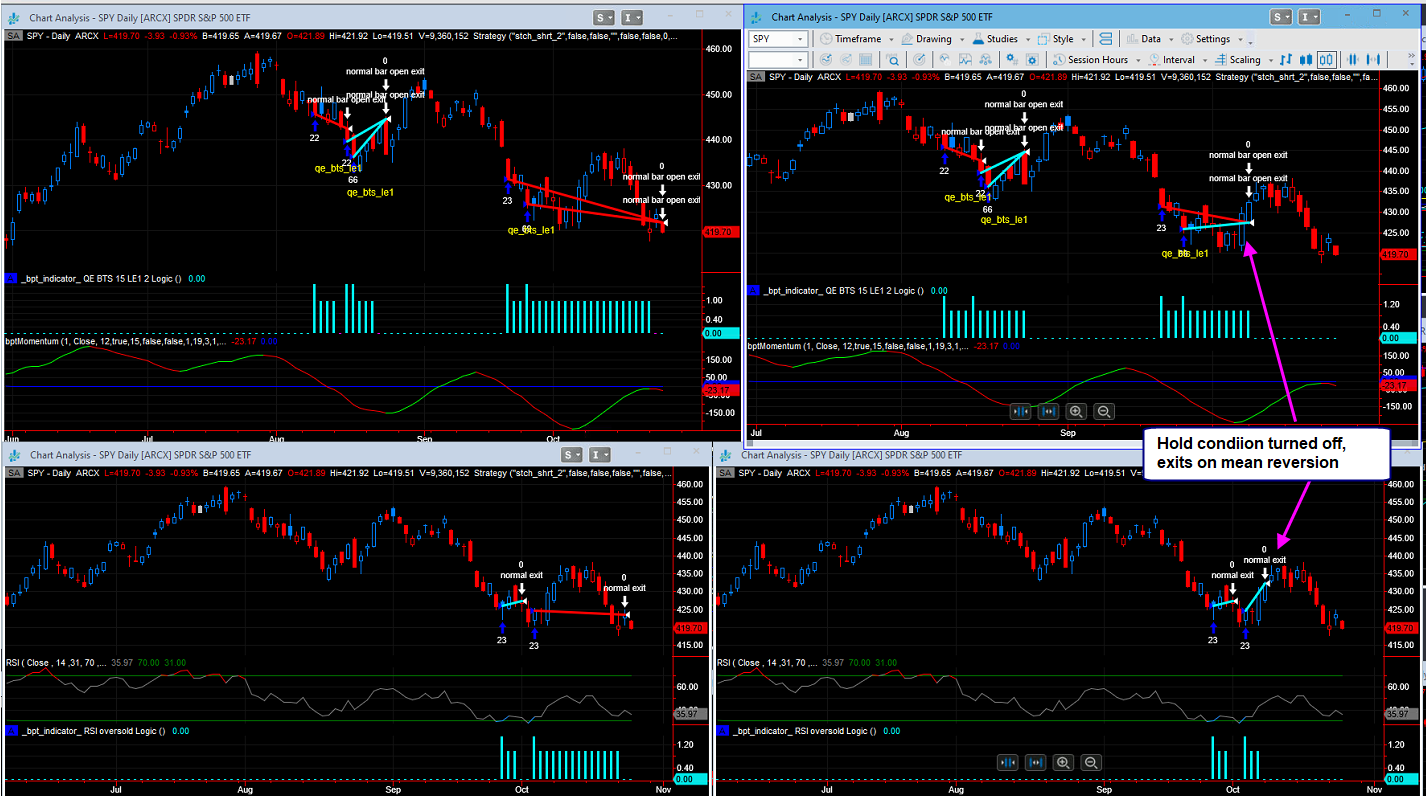1426x796 pixels.
Task: Zoom out on the top-right chart
Action: pos(1103,411)
